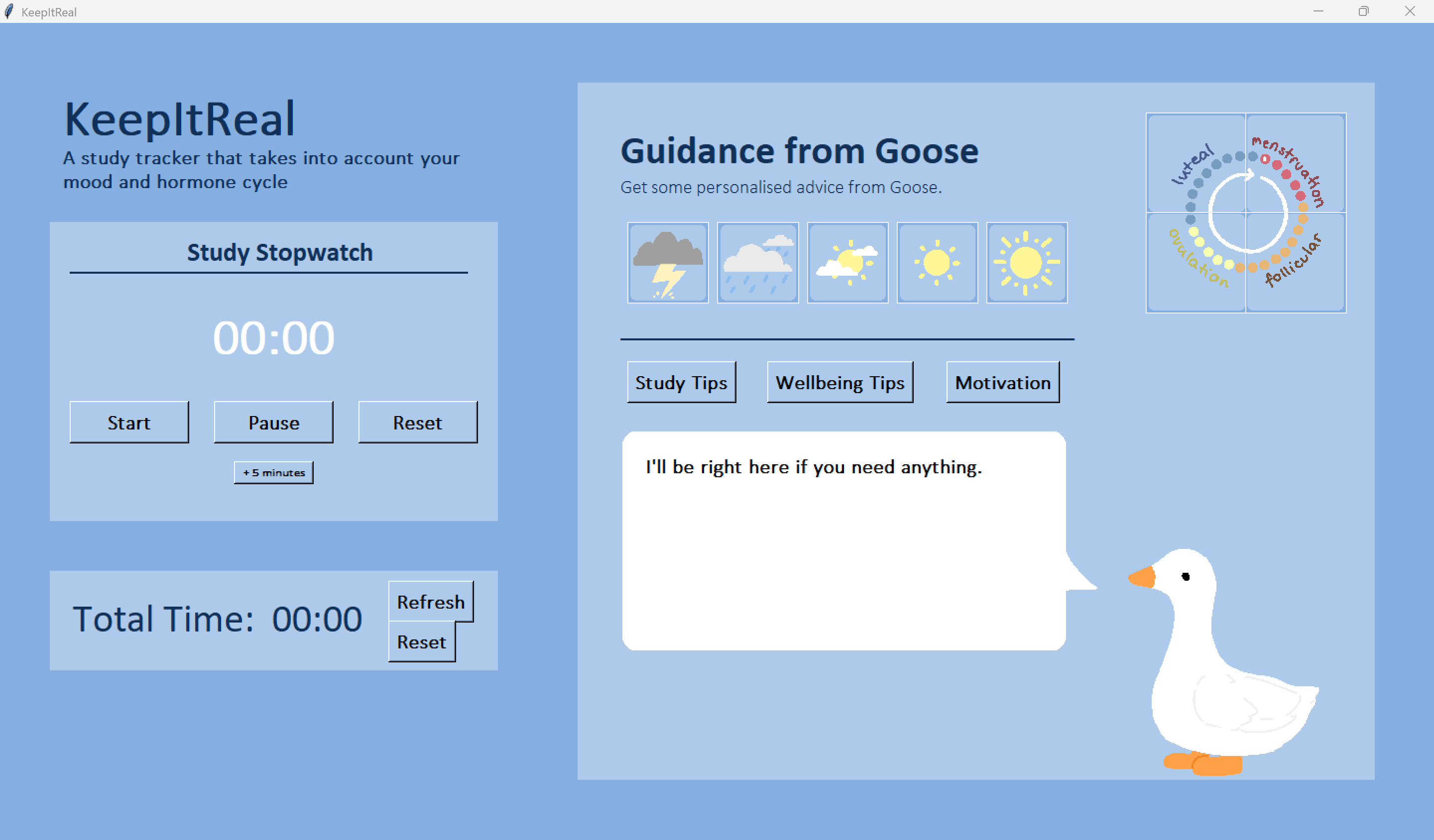Screen dimensions: 1434x840
Task: Select the partly cloudy mood icon
Action: (847, 263)
